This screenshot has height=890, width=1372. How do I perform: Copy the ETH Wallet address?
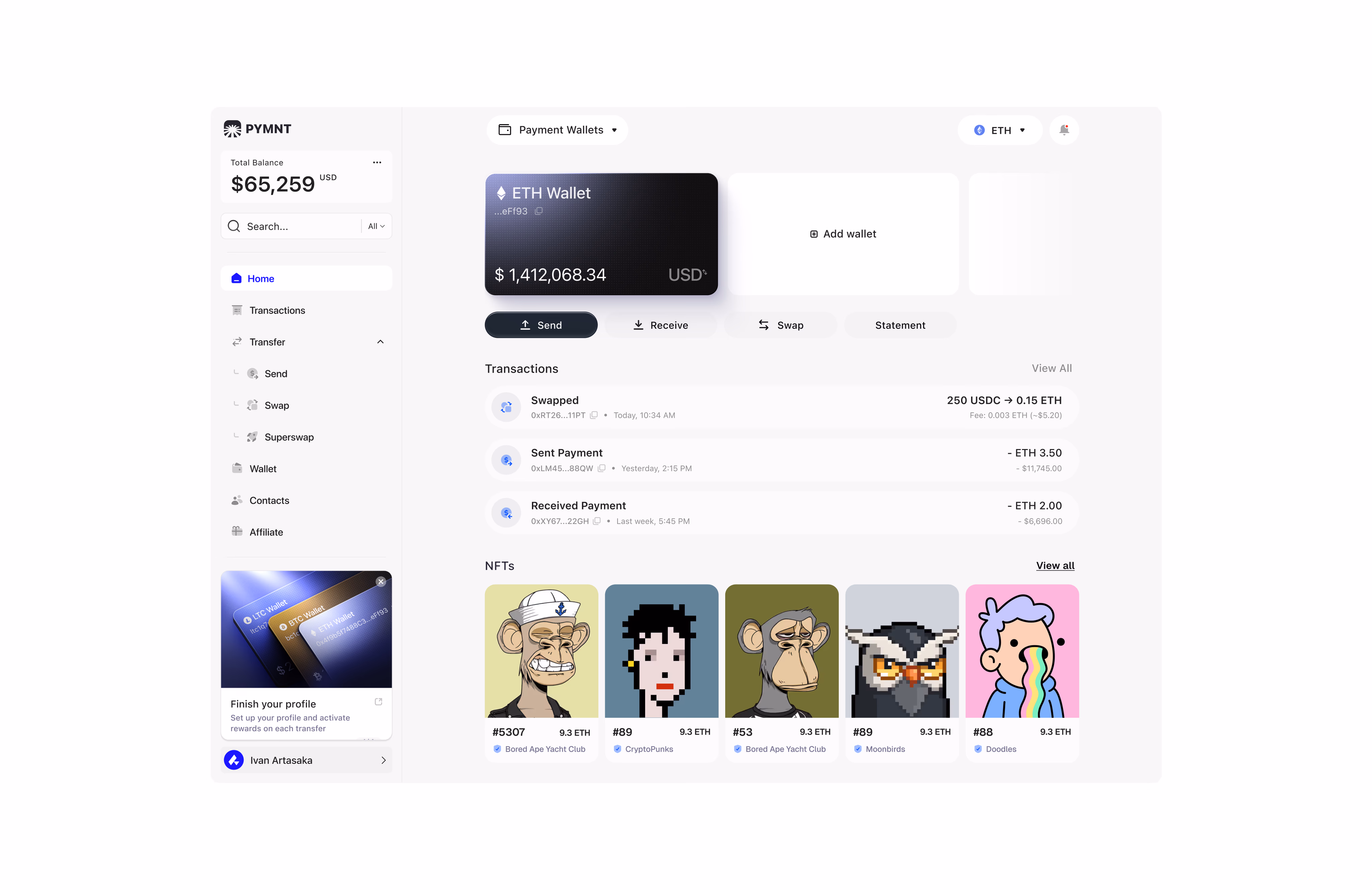coord(539,211)
